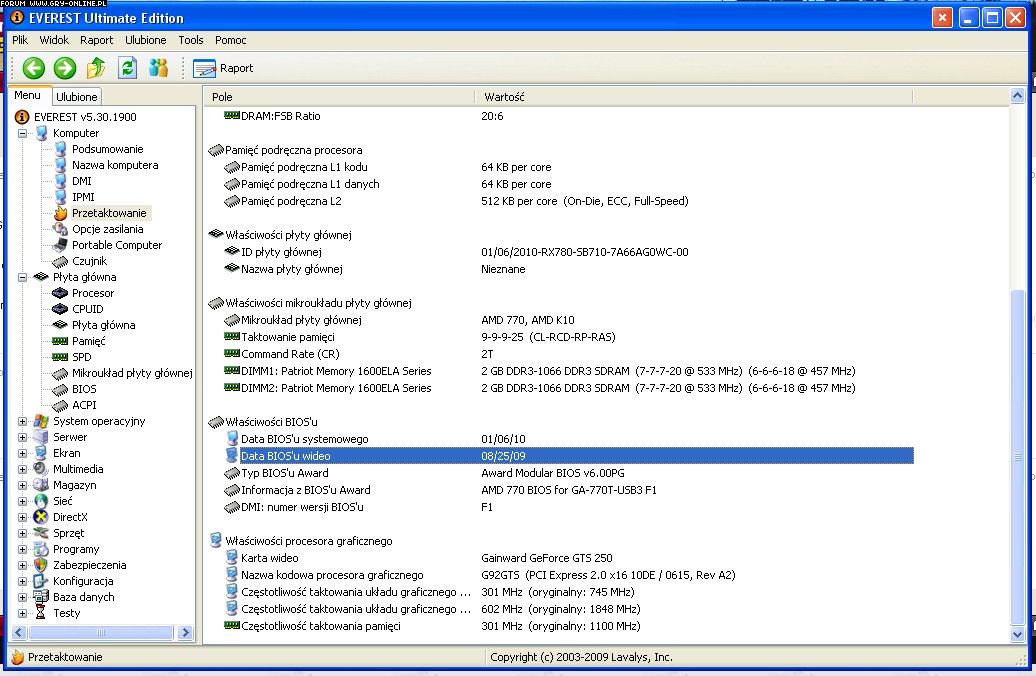Expand the Multimedia tree node
This screenshot has width=1036, height=676.
[x=22, y=469]
